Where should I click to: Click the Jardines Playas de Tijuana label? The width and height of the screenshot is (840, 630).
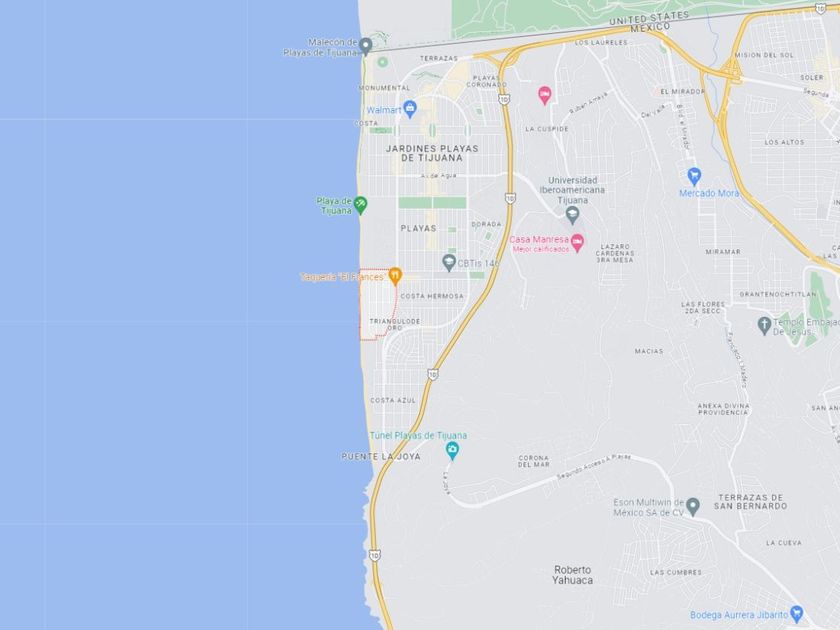tap(432, 153)
